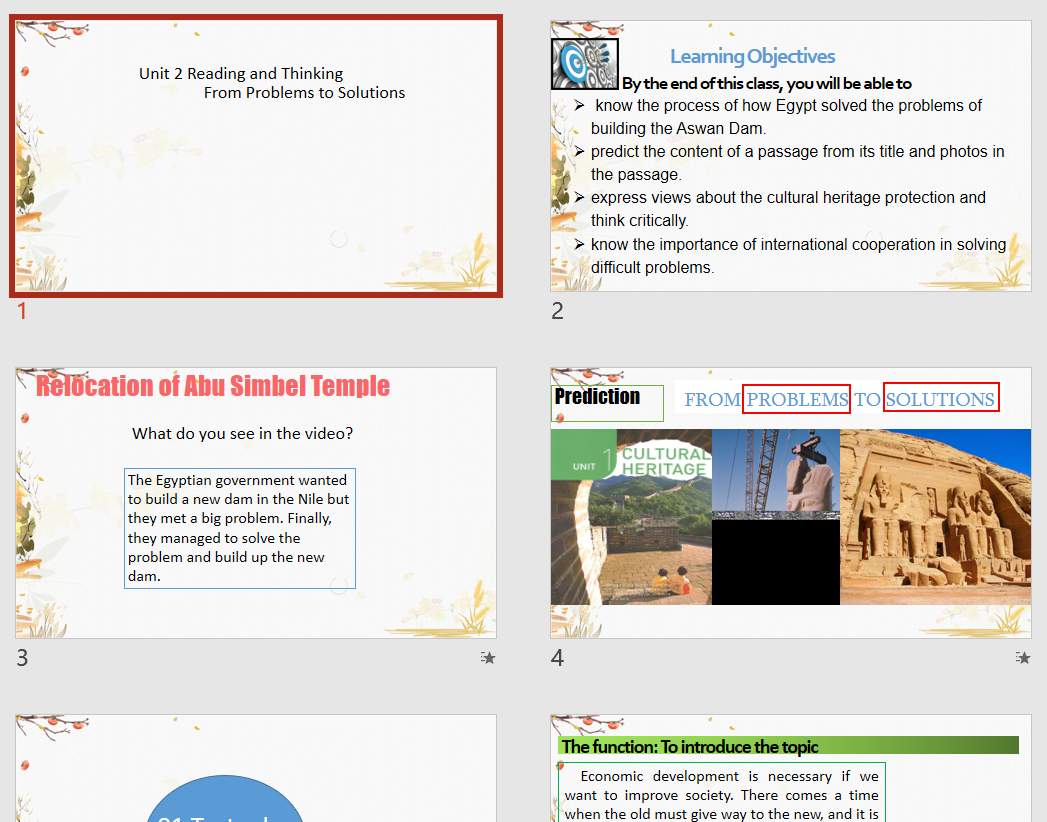1047x822 pixels.
Task: Click the black video placeholder in slide 4
Action: 776,562
